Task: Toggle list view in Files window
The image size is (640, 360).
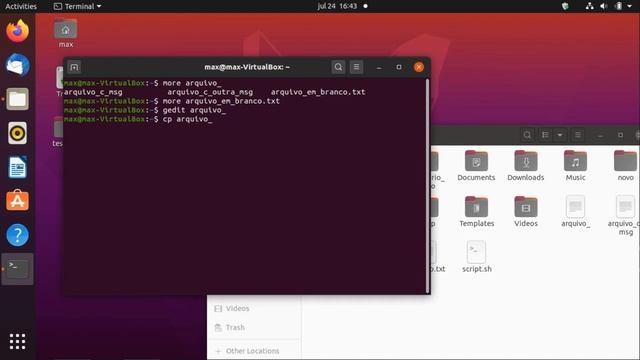Action: [x=545, y=135]
